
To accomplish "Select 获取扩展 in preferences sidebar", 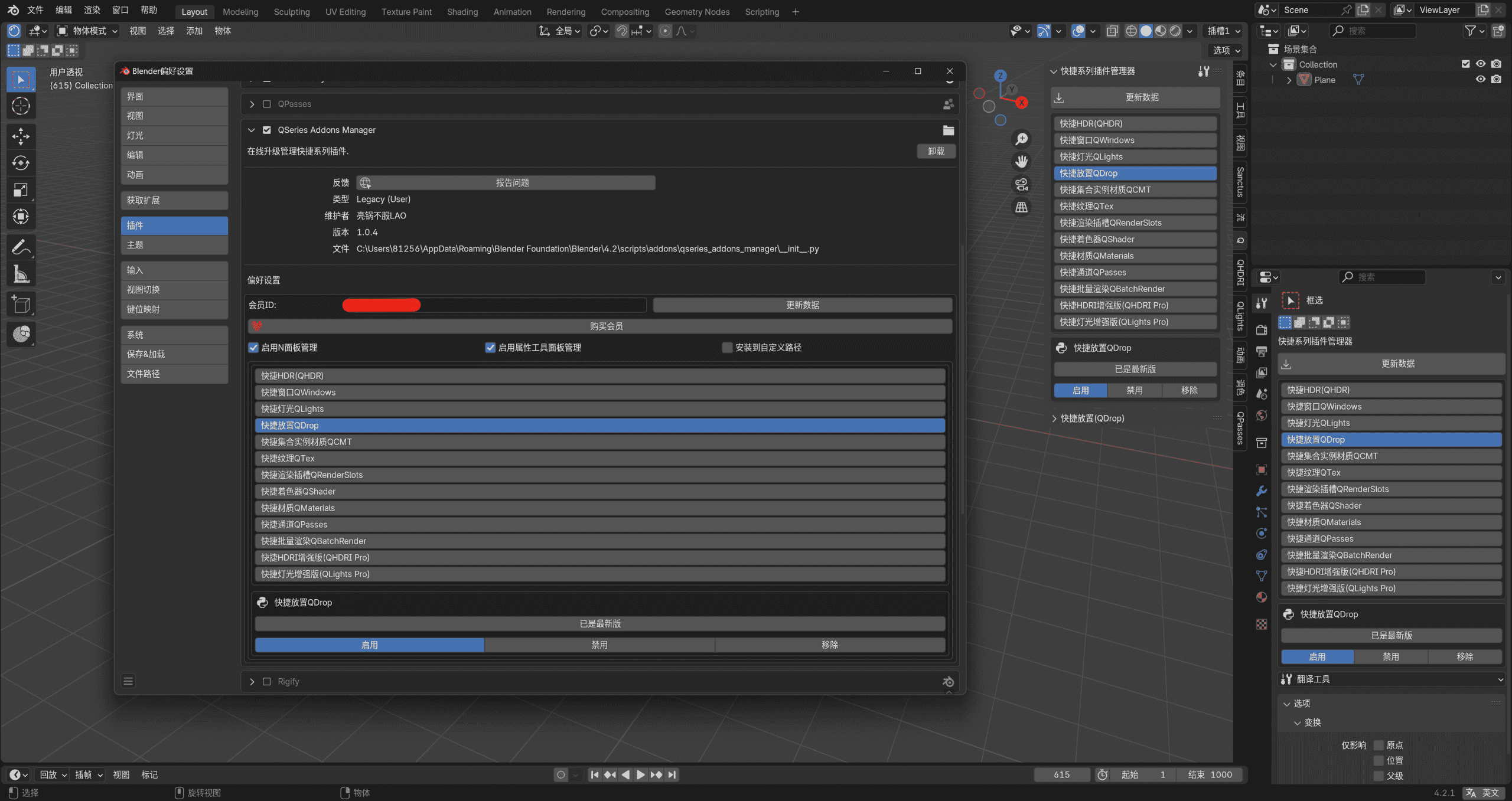I will pyautogui.click(x=174, y=200).
